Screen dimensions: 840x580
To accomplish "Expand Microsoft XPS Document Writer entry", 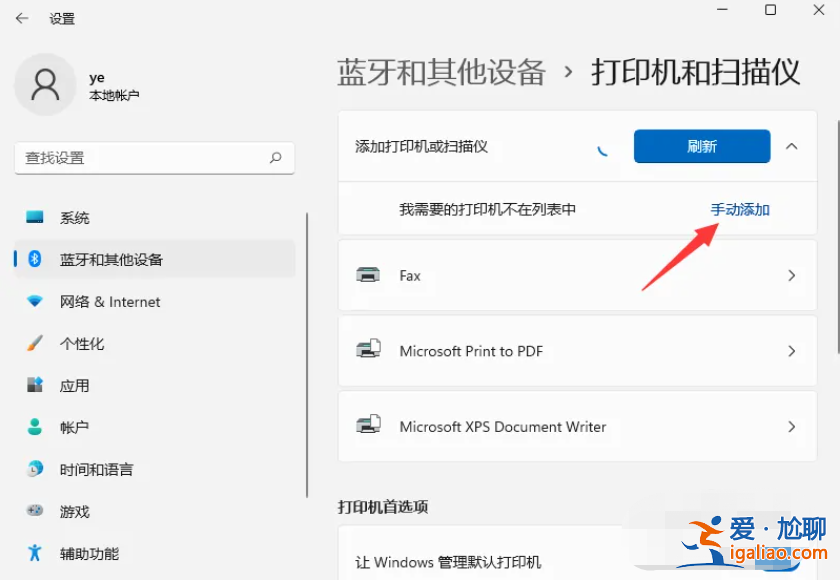I will tap(791, 426).
